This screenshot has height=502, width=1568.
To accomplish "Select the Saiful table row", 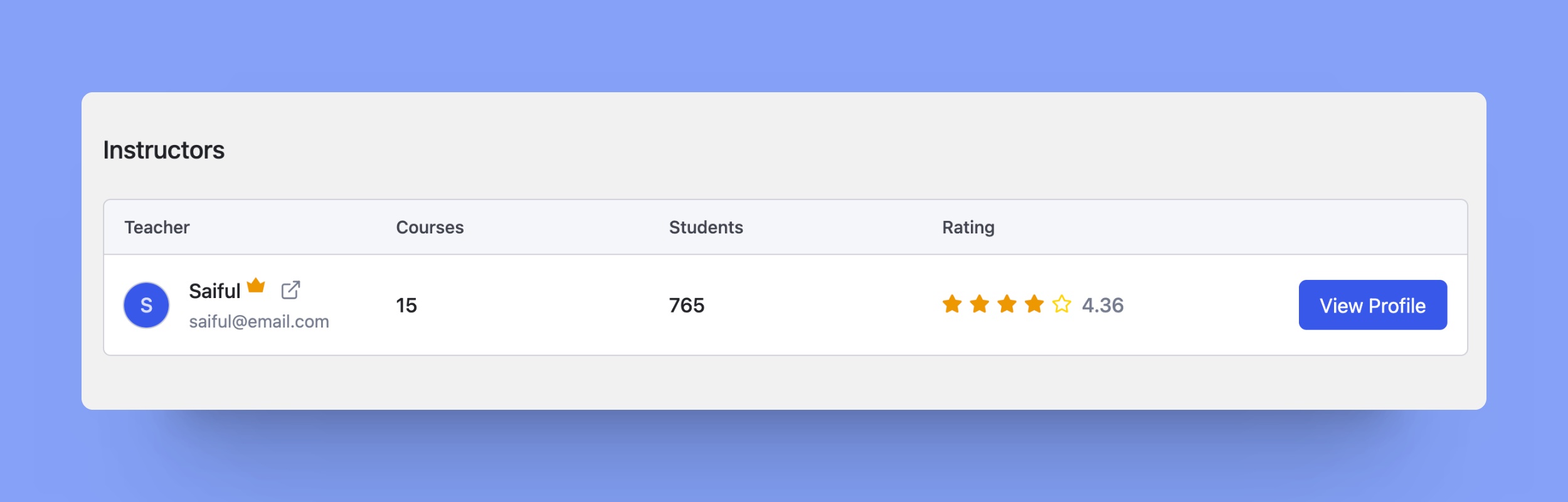I will 785,305.
